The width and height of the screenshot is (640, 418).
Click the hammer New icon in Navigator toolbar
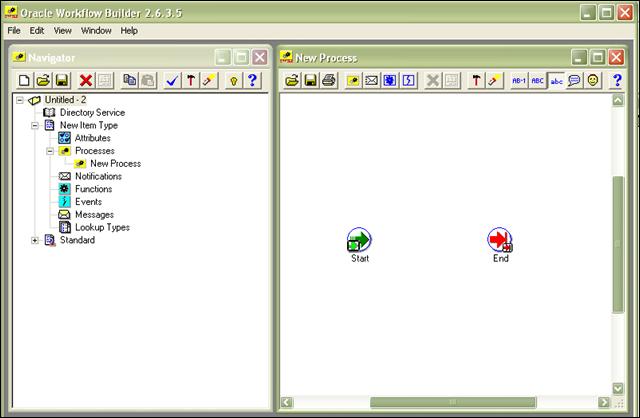190,80
